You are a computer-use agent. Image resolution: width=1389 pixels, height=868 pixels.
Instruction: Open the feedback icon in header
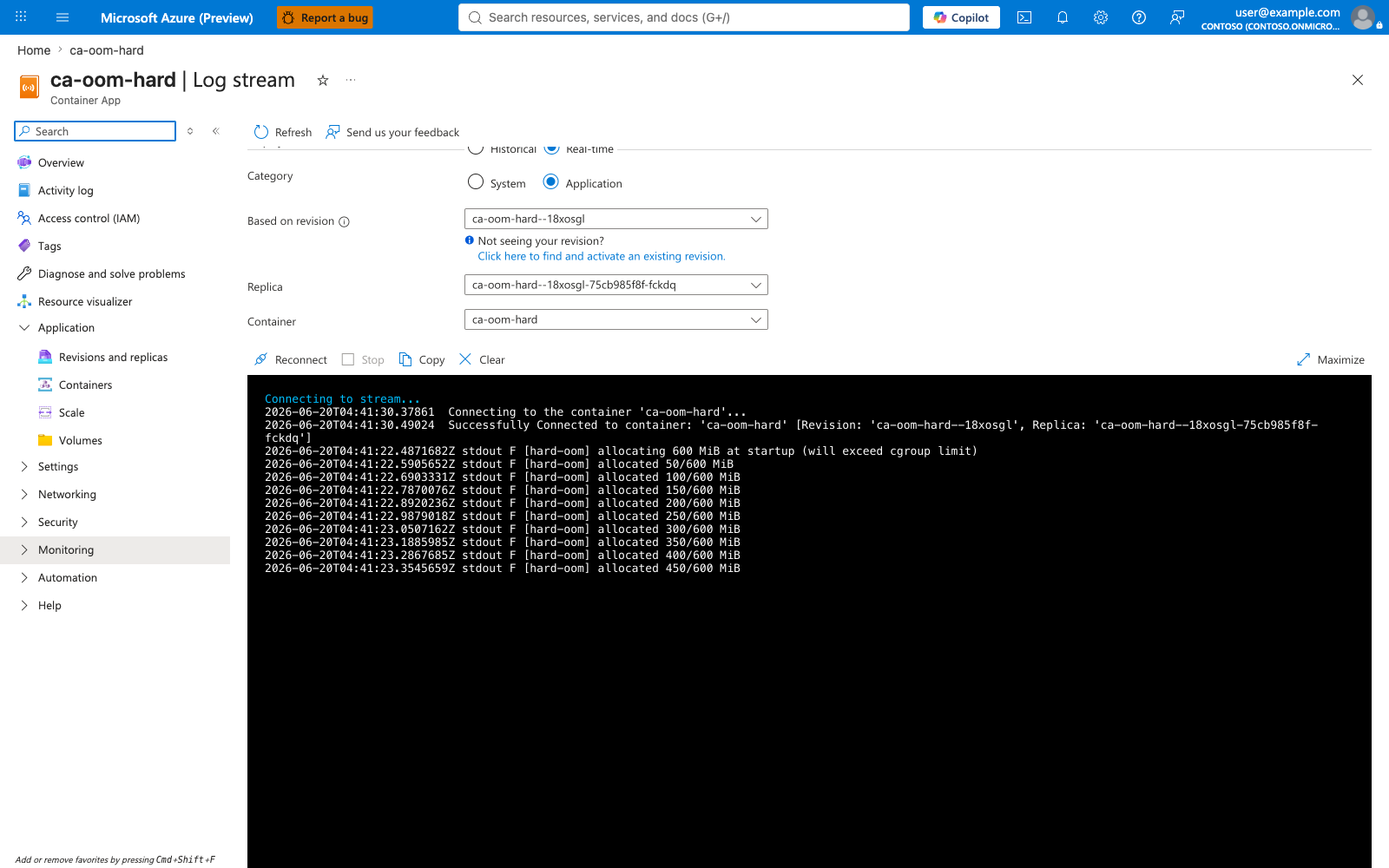pos(1177,17)
